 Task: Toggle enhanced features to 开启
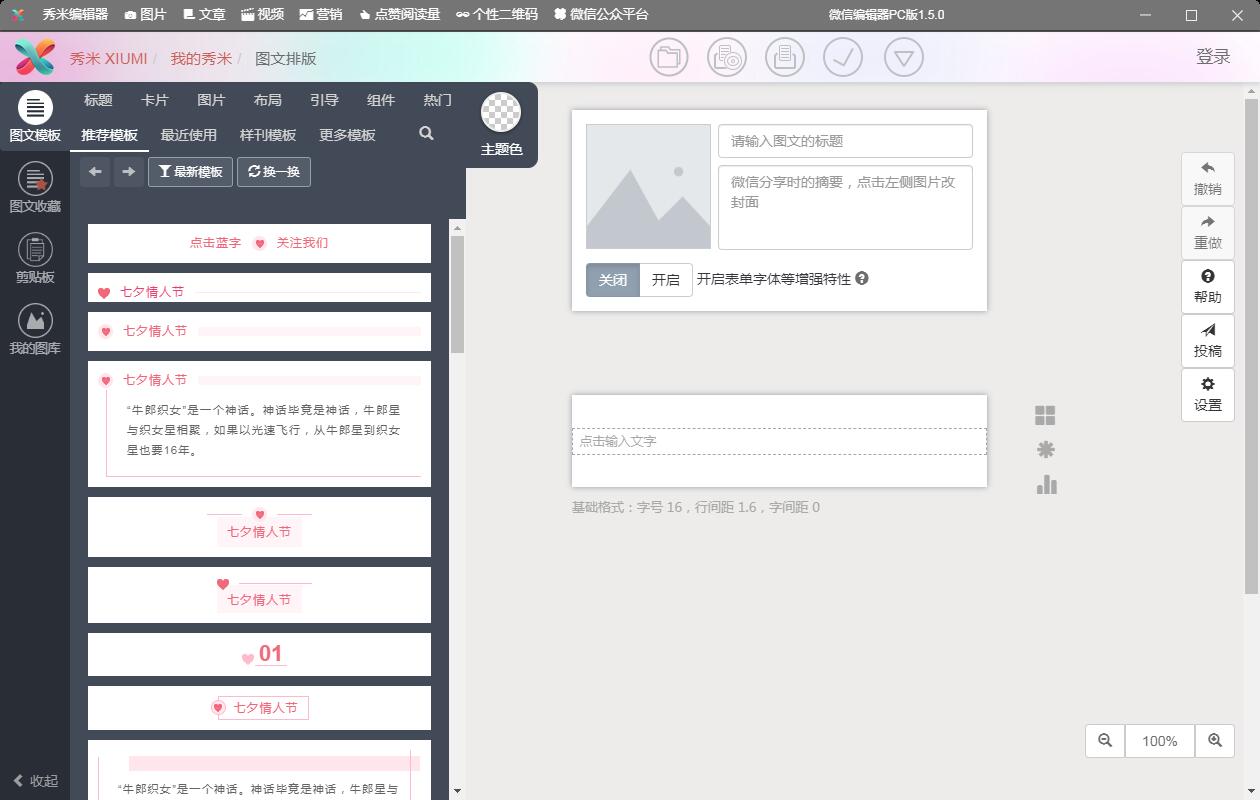click(x=666, y=280)
